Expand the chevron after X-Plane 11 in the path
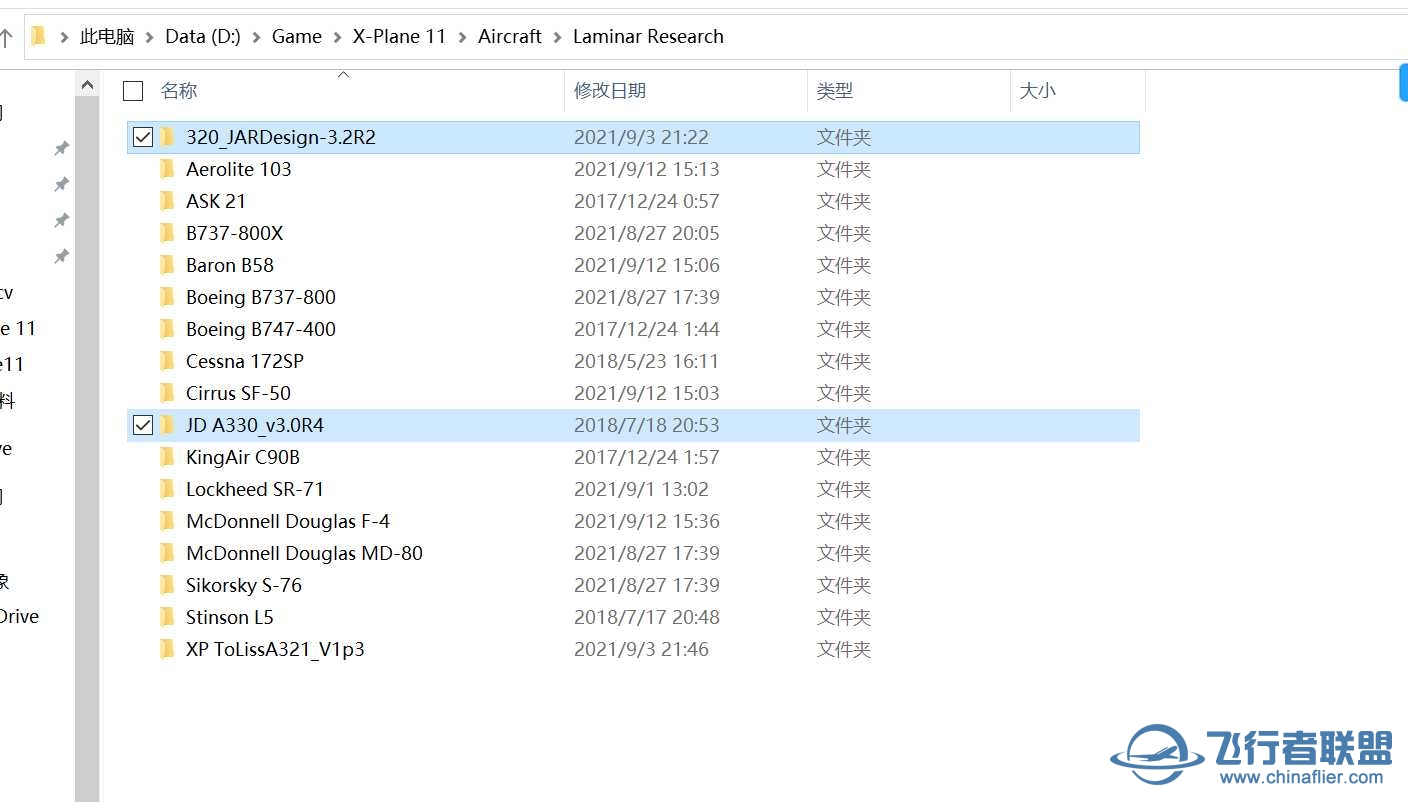Image resolution: width=1408 pixels, height=802 pixels. pyautogui.click(x=462, y=37)
